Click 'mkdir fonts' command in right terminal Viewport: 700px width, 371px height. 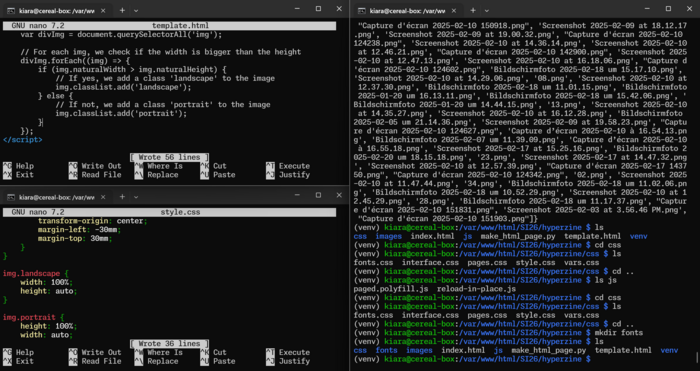(x=619, y=333)
